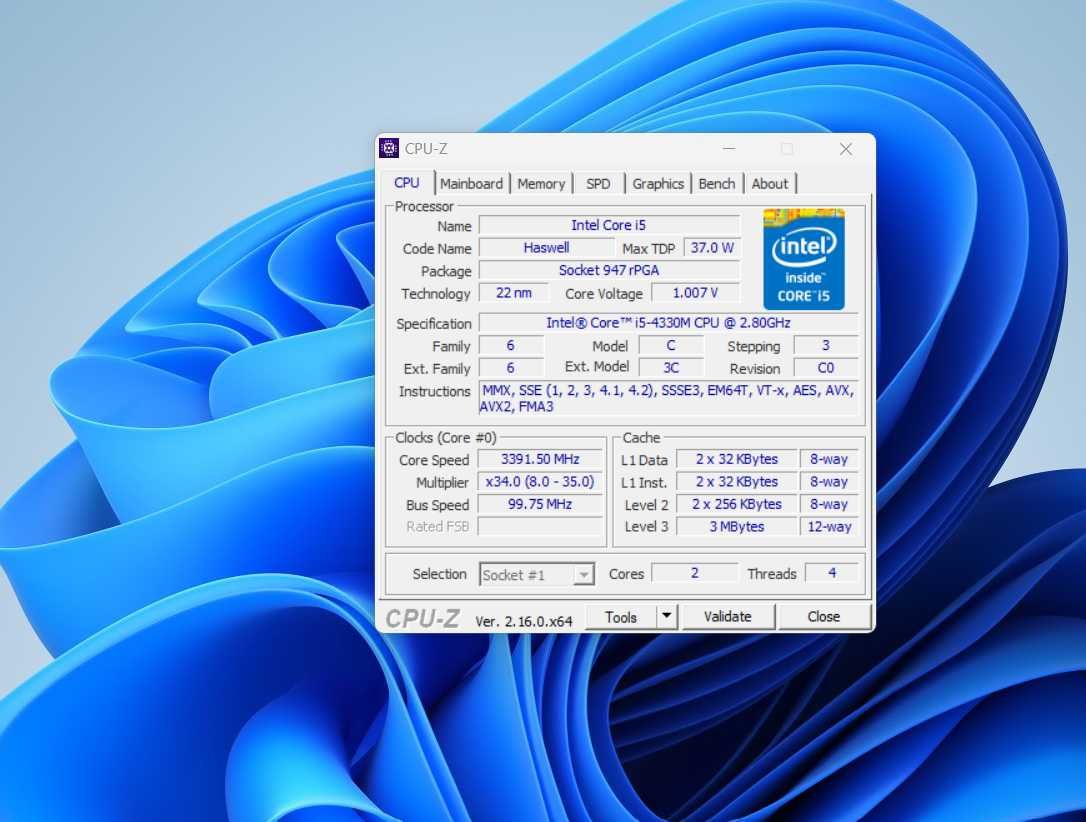Click the Tools button
This screenshot has width=1086, height=822.
coord(621,617)
